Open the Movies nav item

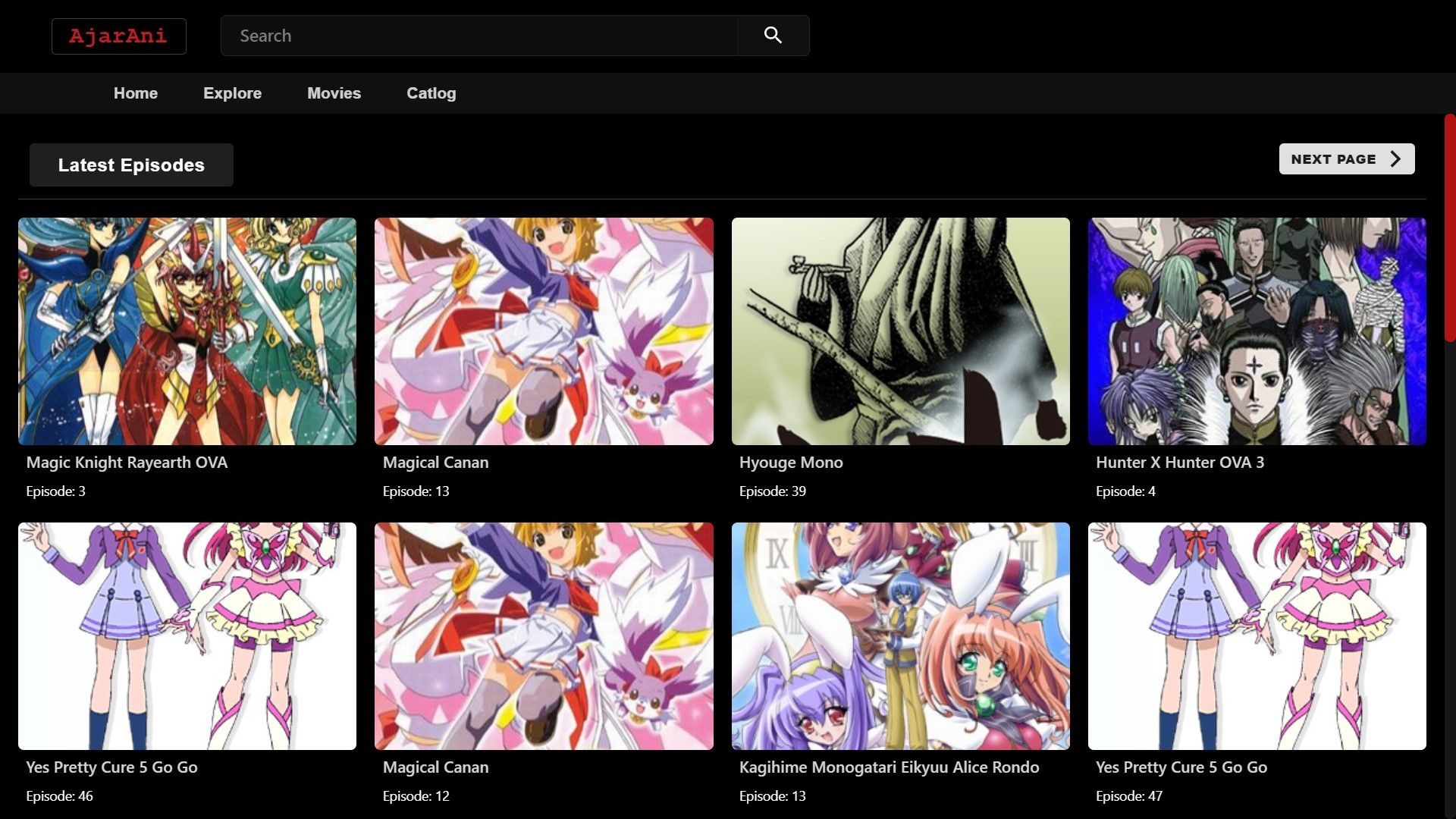334,93
